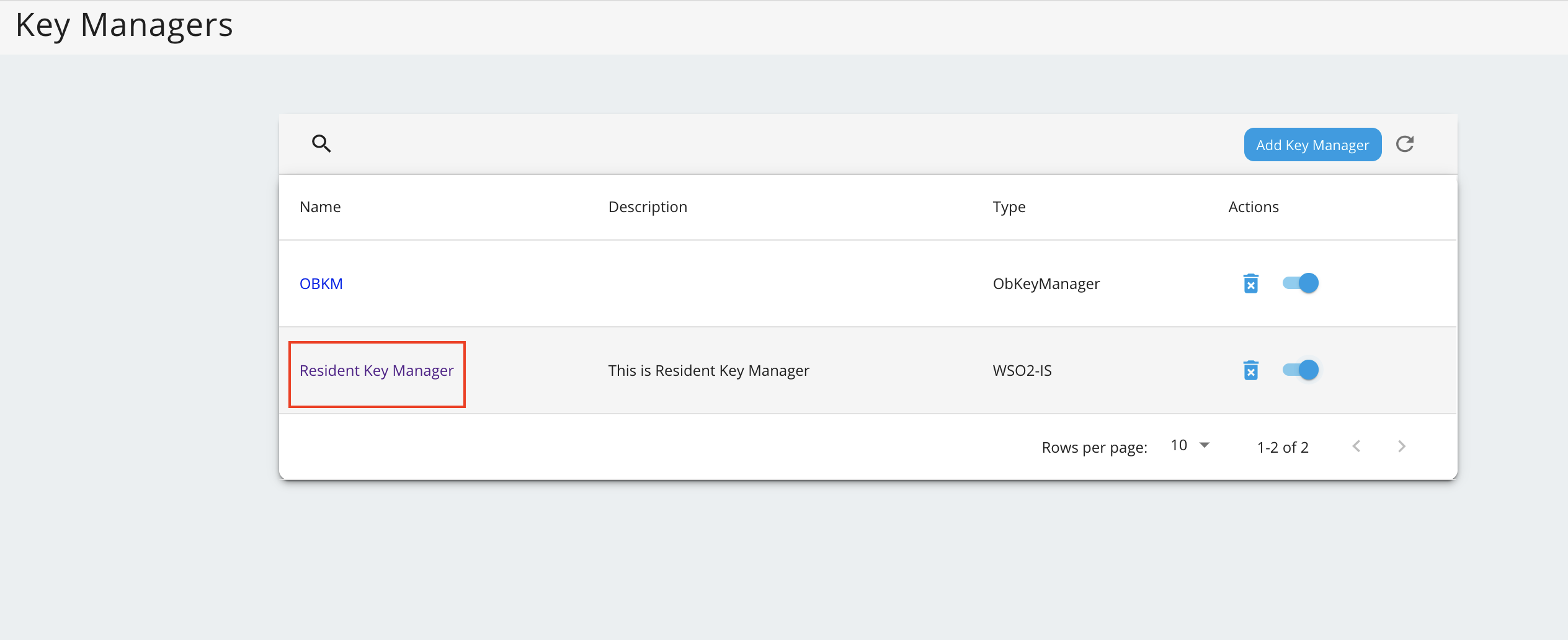
Task: Delete the Resident Key Manager entry
Action: coord(1252,370)
